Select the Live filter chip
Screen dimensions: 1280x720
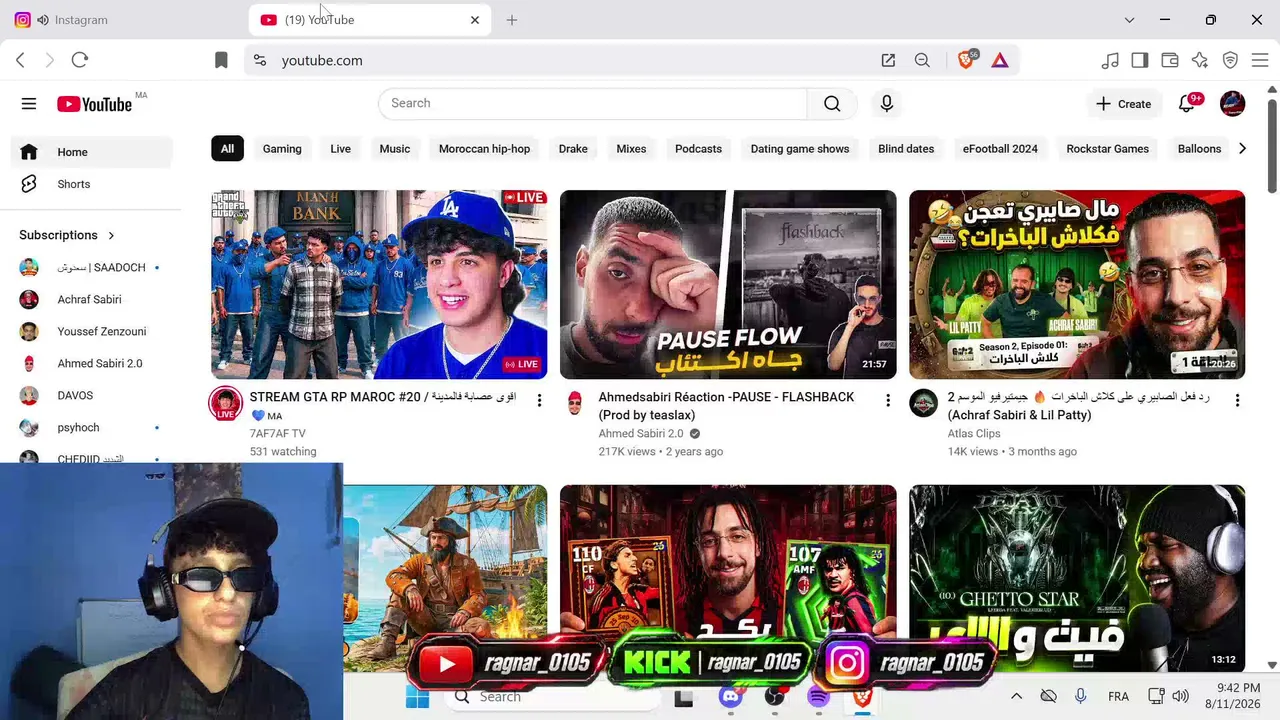pos(341,149)
